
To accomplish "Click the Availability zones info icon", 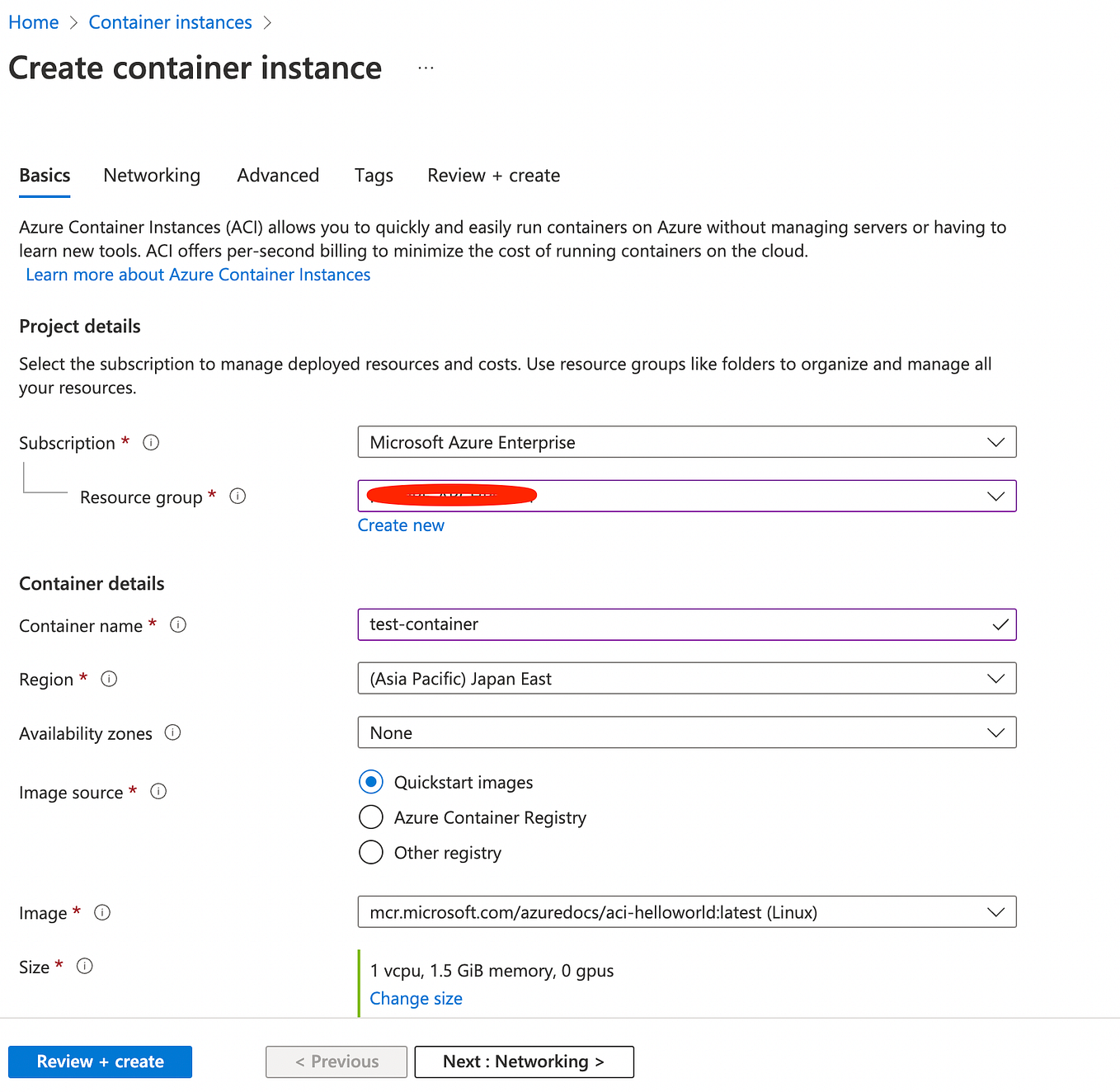I will point(173,732).
